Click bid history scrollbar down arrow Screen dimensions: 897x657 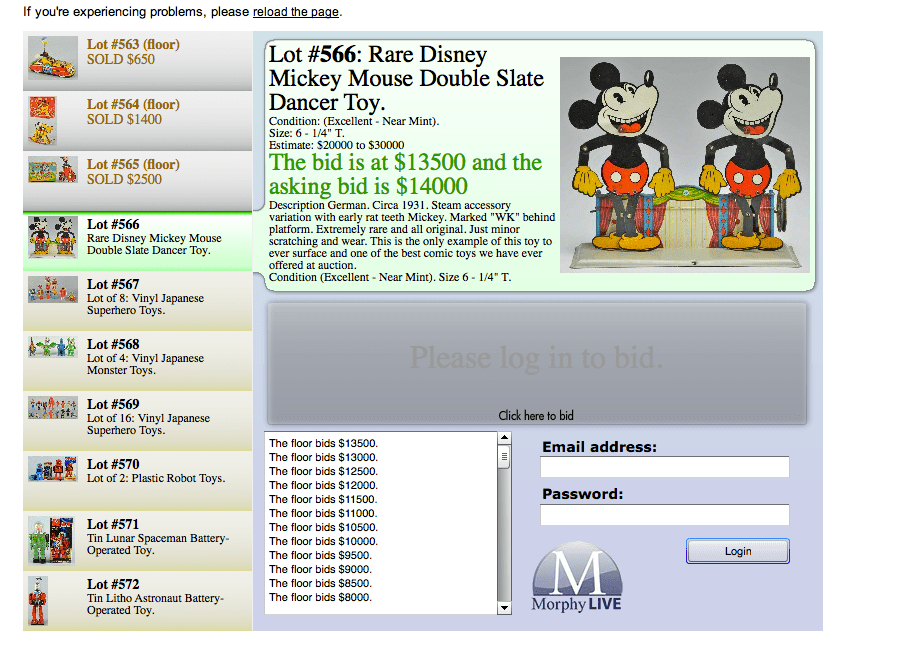[x=504, y=608]
